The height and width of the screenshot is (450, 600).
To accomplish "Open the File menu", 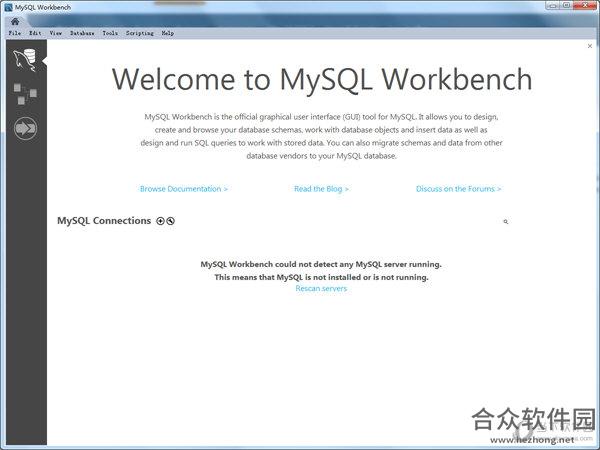I will pyautogui.click(x=15, y=33).
